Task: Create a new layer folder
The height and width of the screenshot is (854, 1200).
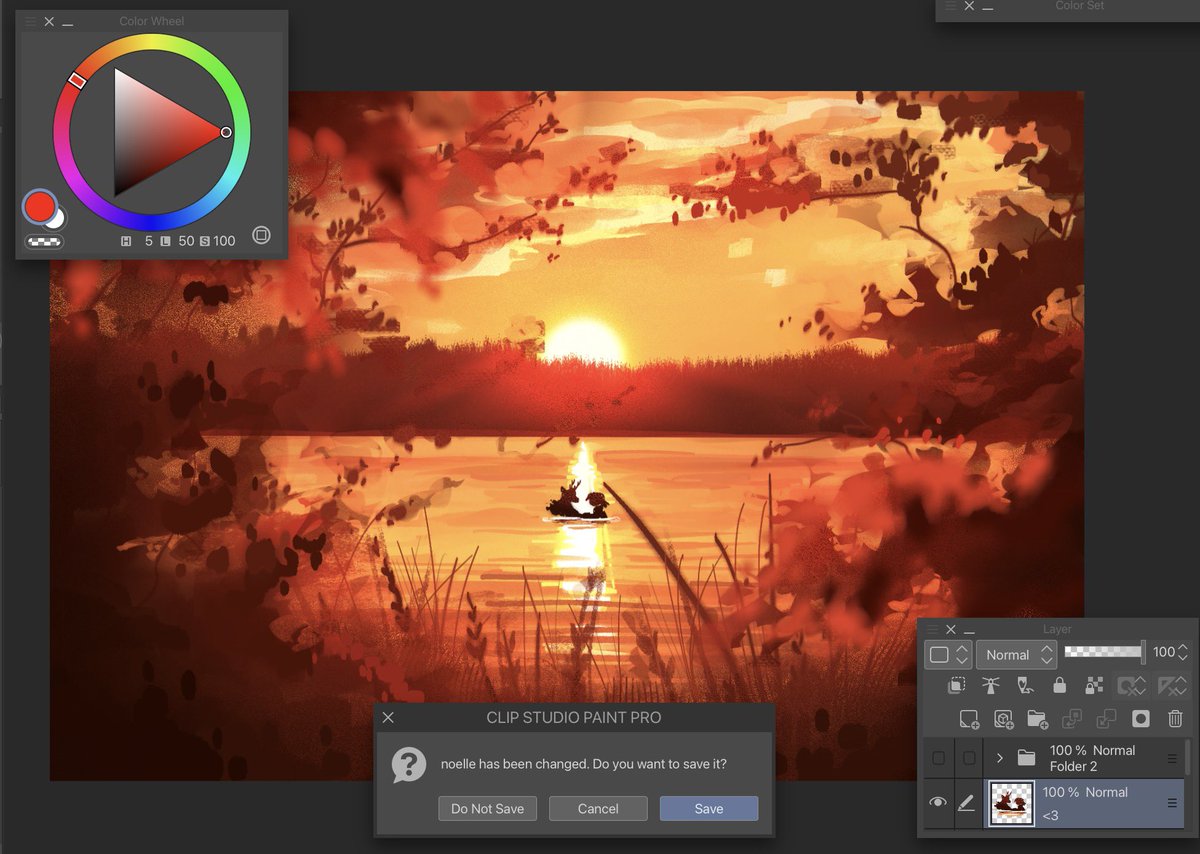Action: (1037, 719)
